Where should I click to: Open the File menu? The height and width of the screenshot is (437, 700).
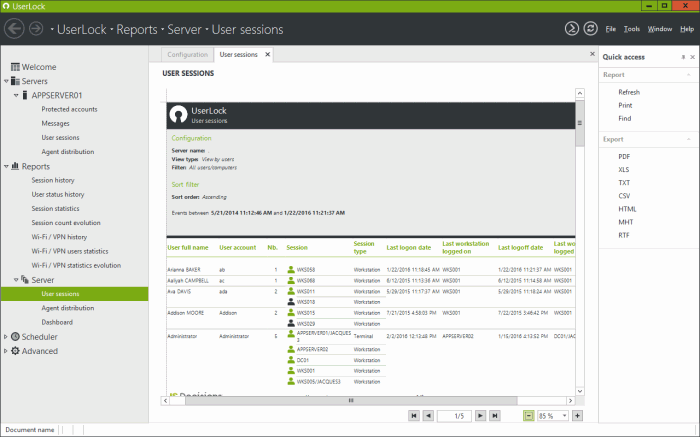[611, 29]
